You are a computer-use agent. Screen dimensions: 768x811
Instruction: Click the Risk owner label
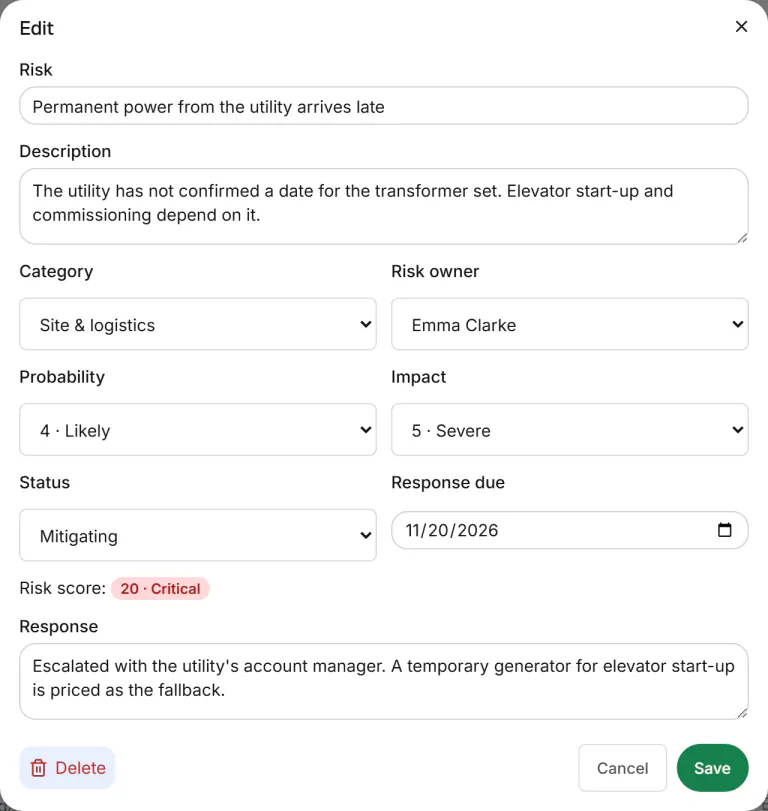(x=435, y=271)
